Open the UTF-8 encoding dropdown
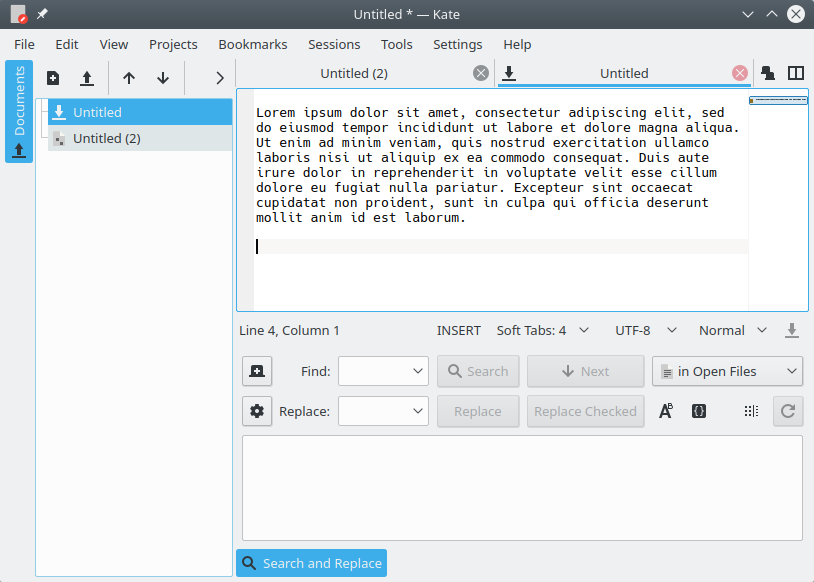The height and width of the screenshot is (582, 814). coord(646,331)
